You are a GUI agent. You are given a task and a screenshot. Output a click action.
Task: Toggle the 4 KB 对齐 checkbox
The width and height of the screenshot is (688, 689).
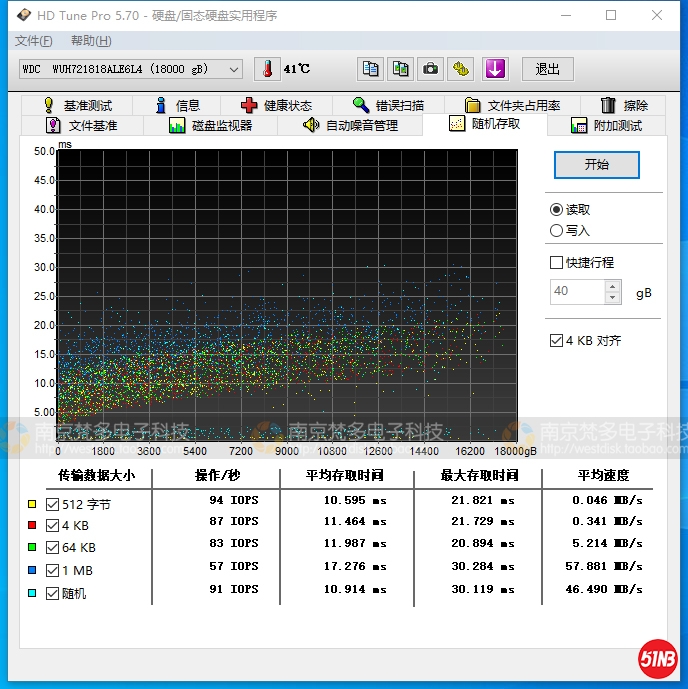[x=557, y=340]
